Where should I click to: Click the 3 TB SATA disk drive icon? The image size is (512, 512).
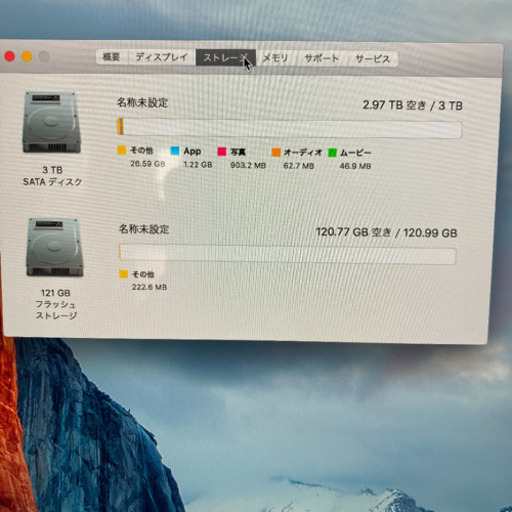(51, 122)
